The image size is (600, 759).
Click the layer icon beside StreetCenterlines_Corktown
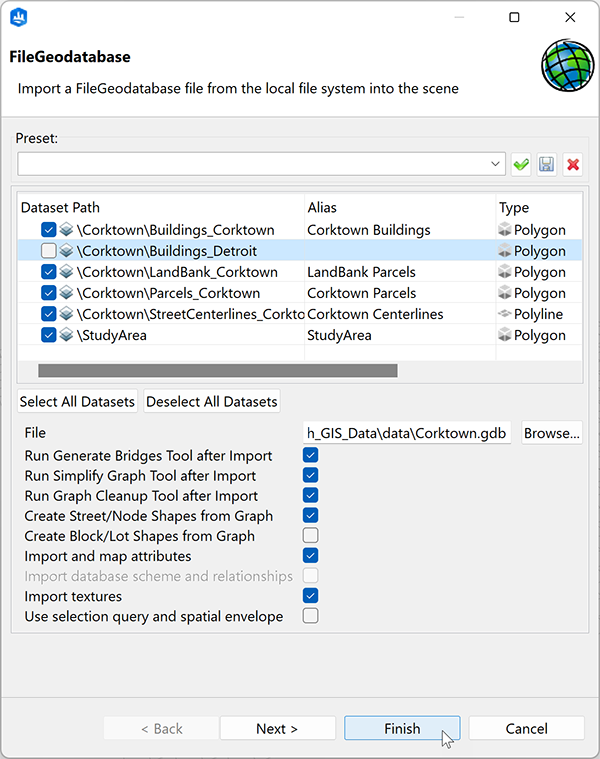66,314
